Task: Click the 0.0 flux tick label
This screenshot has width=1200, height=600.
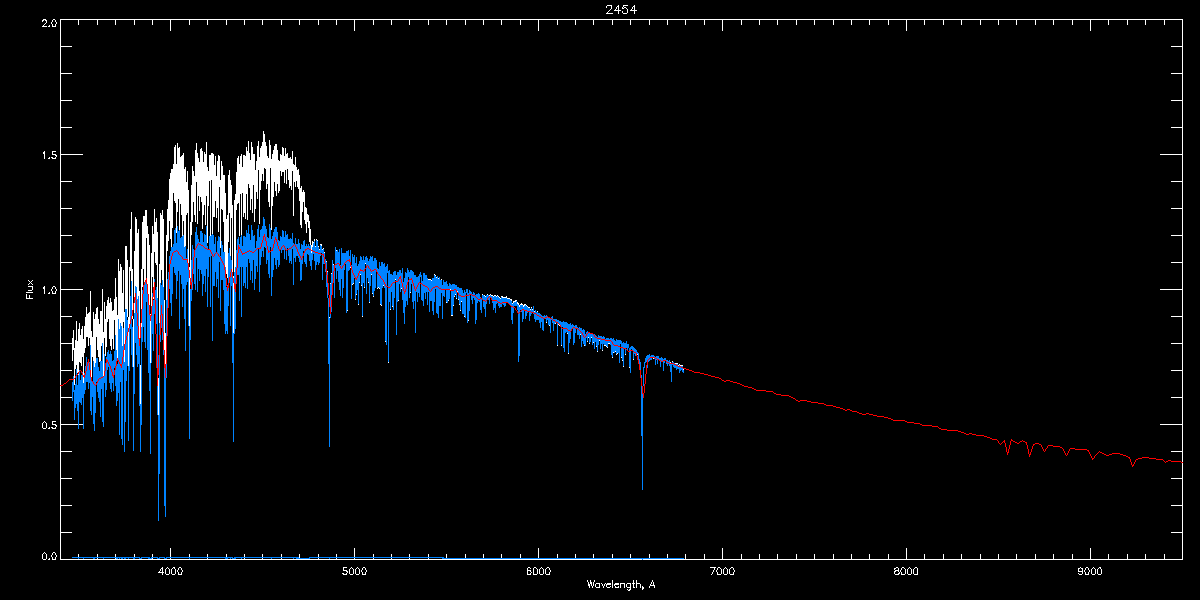Action: click(x=49, y=555)
